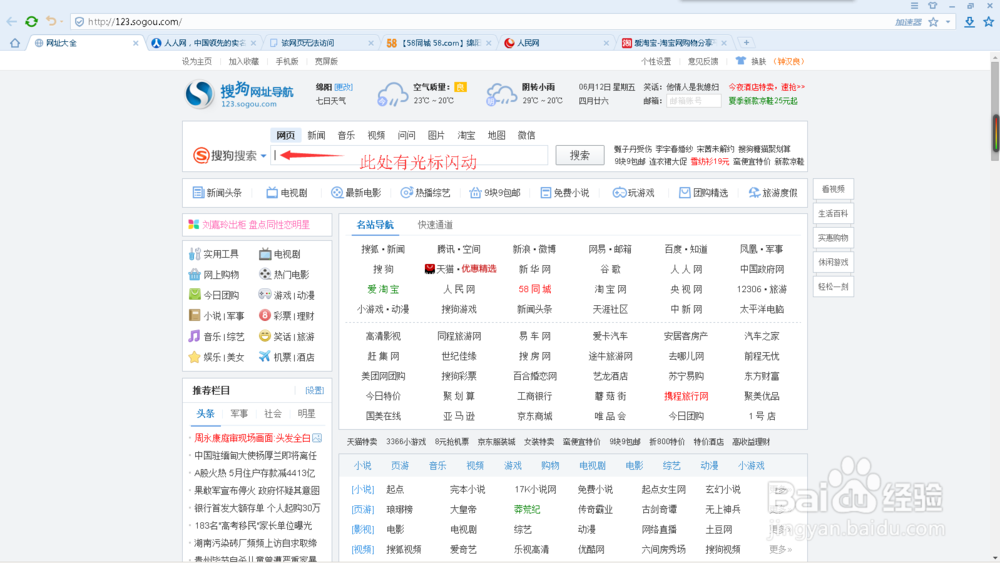The image size is (1000, 563).
Task: Click the 网上购物 basket icon
Action: coord(195,274)
